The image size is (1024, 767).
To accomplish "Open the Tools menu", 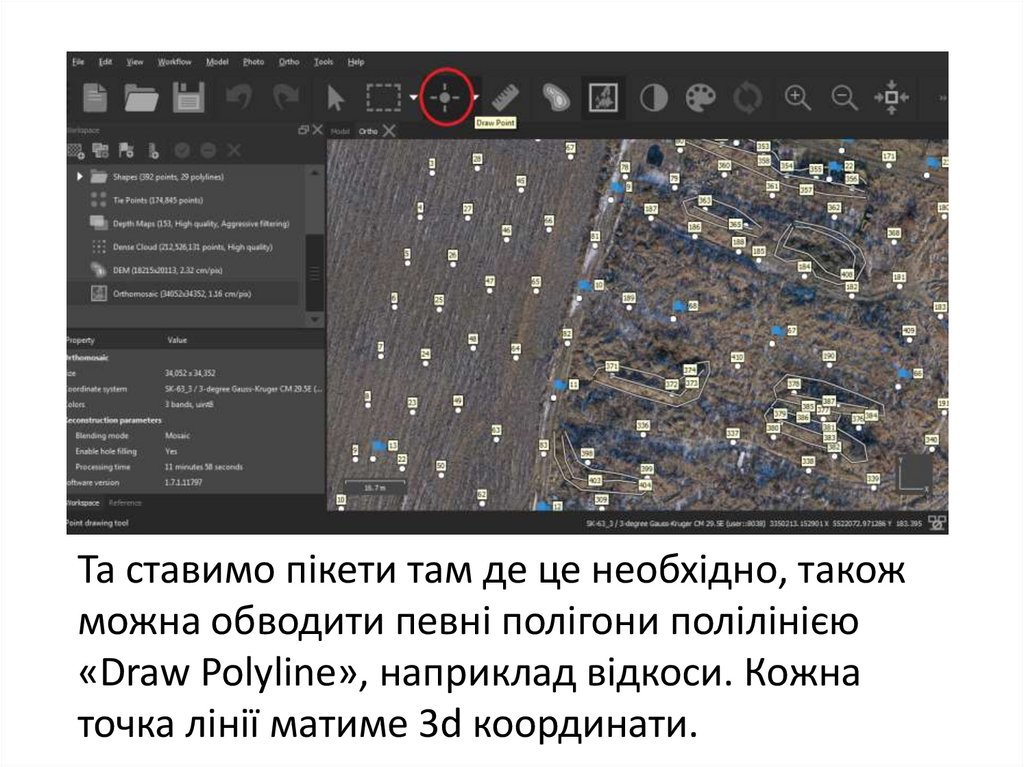I will click(x=323, y=62).
